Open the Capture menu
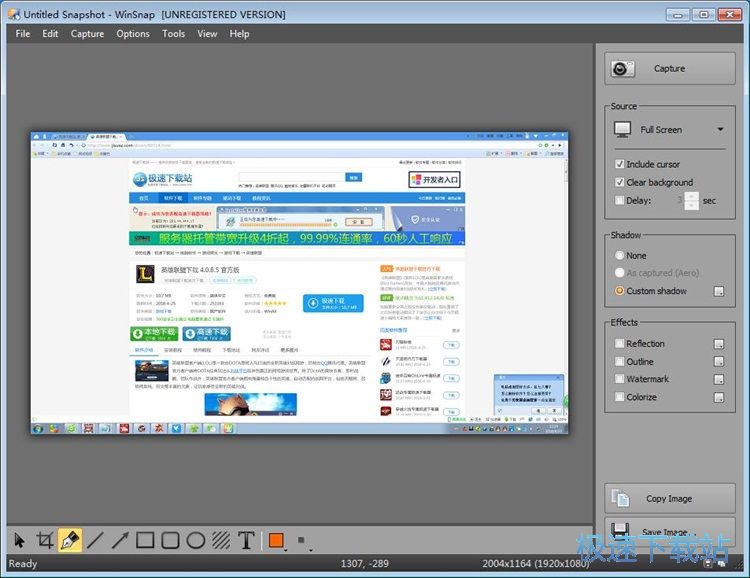The width and height of the screenshot is (750, 578). click(87, 33)
